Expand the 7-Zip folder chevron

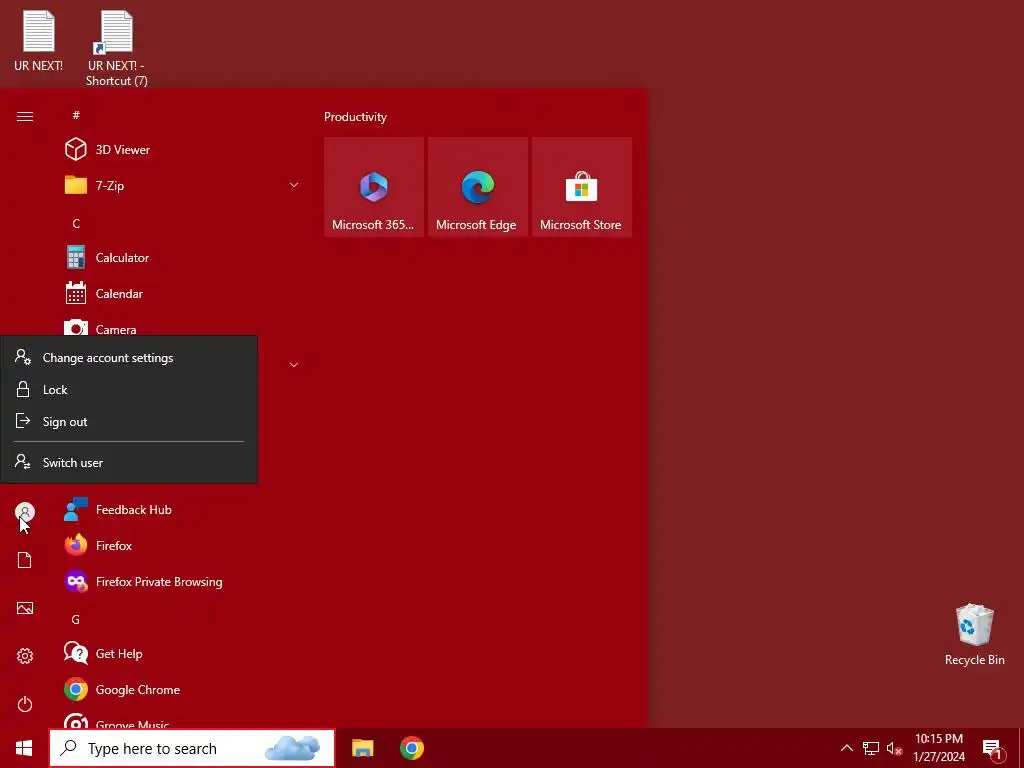coord(294,185)
